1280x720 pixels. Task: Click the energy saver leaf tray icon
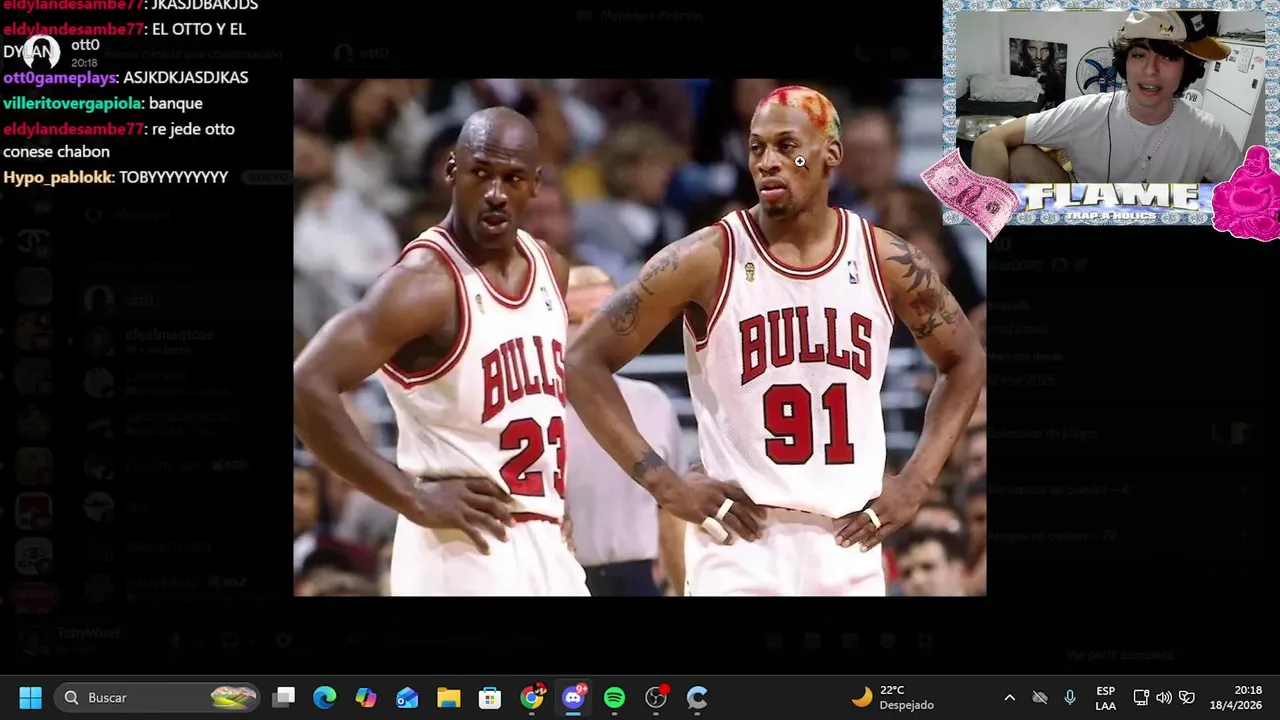tap(1187, 697)
